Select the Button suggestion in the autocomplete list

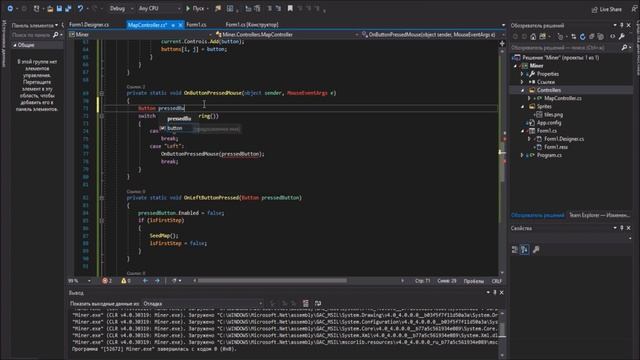coord(178,129)
